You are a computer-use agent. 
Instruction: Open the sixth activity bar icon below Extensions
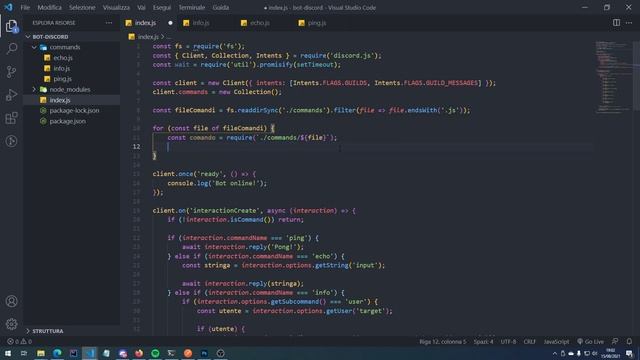(x=11, y=141)
